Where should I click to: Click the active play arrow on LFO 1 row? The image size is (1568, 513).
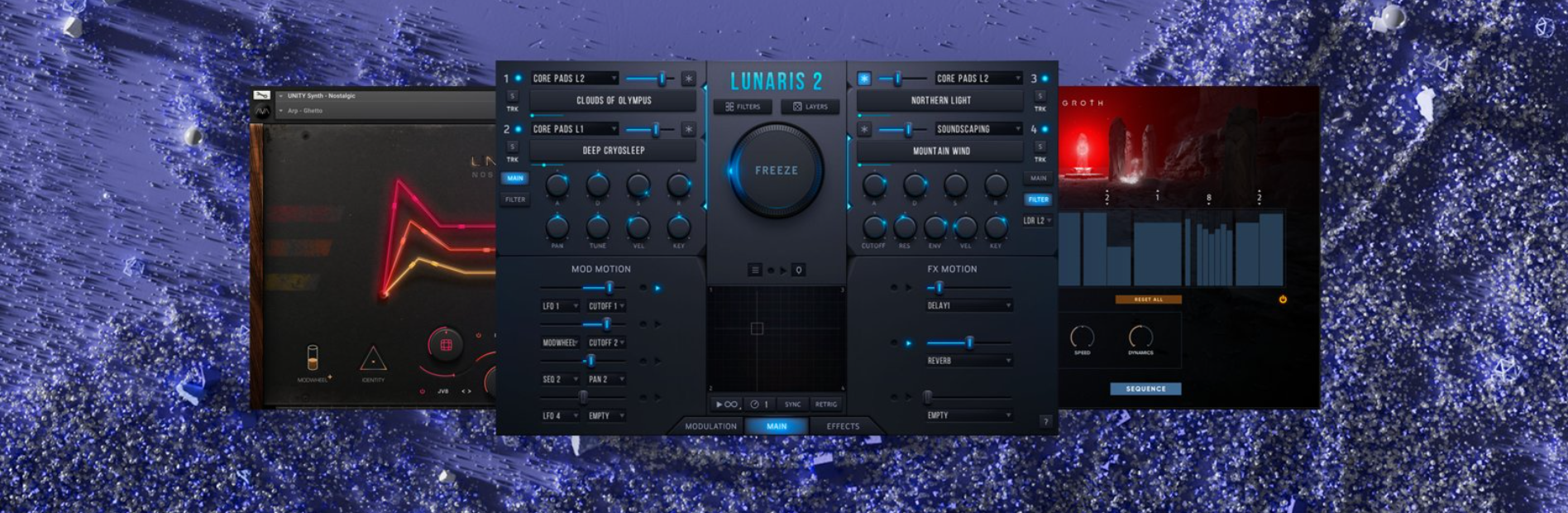point(657,288)
